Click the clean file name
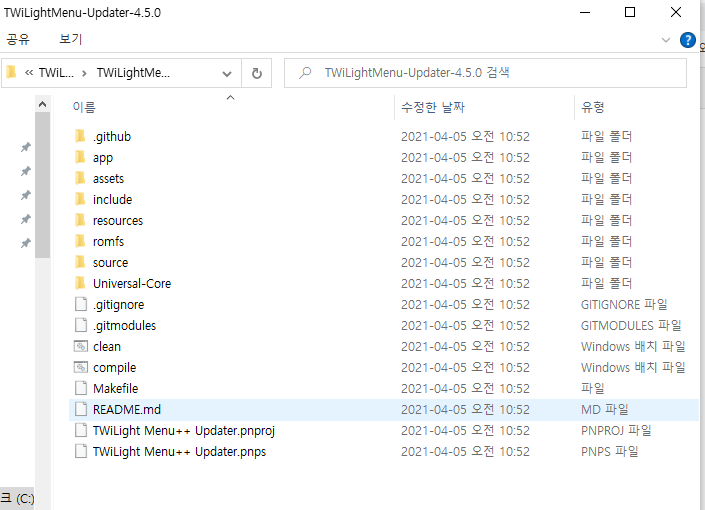Screen dimensions: 705x510 point(107,346)
